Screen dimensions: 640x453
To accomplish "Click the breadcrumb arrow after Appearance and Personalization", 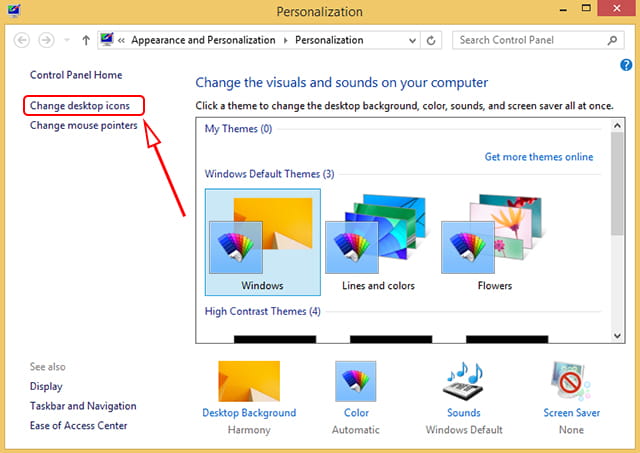I will 285,40.
